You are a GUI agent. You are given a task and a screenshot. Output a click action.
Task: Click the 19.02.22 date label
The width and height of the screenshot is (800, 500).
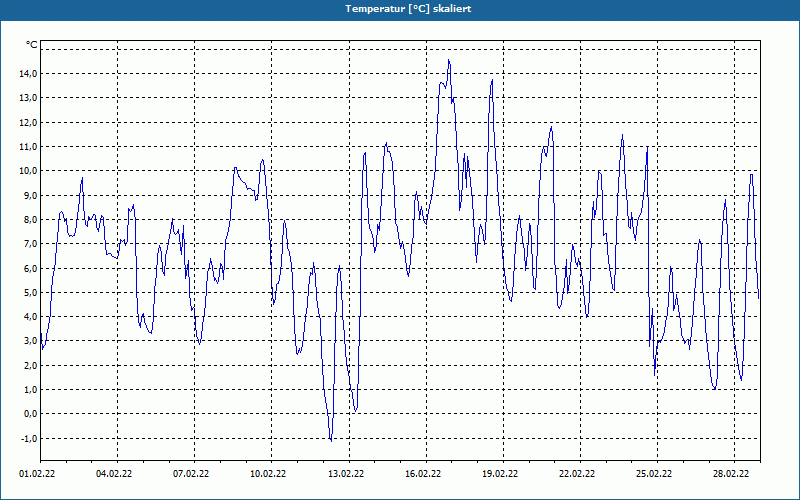[500, 474]
